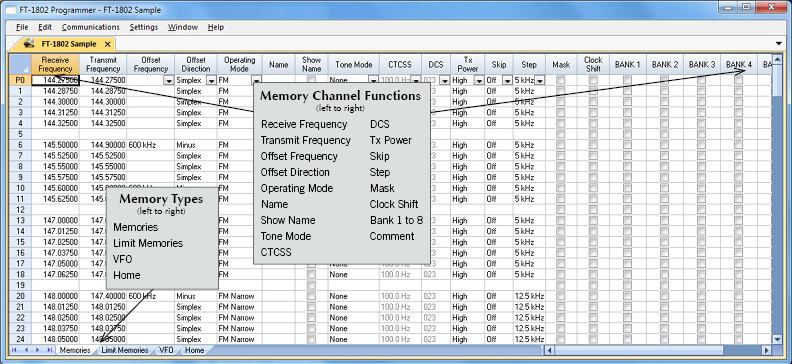
Task: Tick BANK 4 checkbox for channel 4
Action: click(738, 123)
